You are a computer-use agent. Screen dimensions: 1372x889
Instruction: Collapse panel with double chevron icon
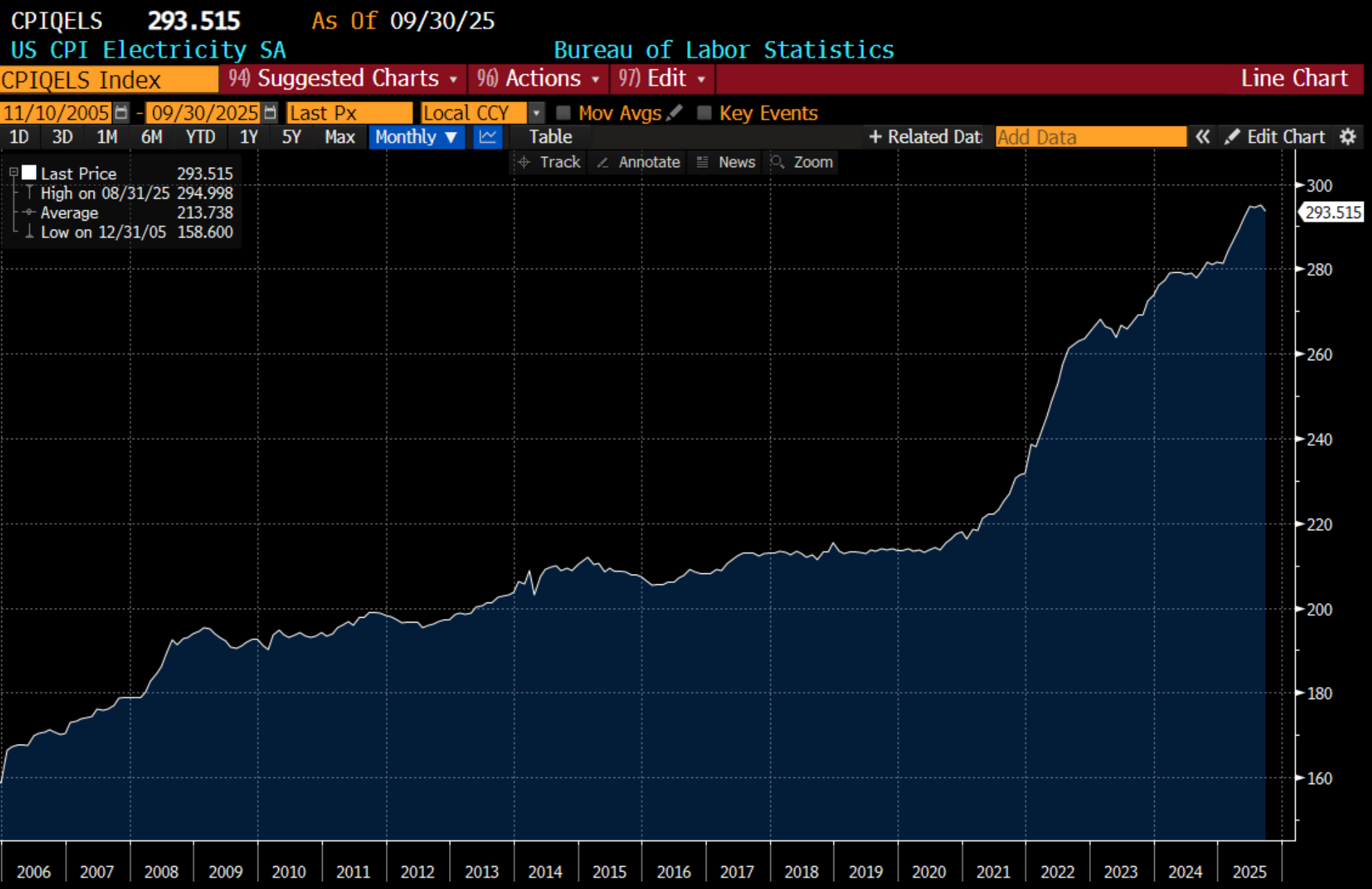pyautogui.click(x=1203, y=137)
